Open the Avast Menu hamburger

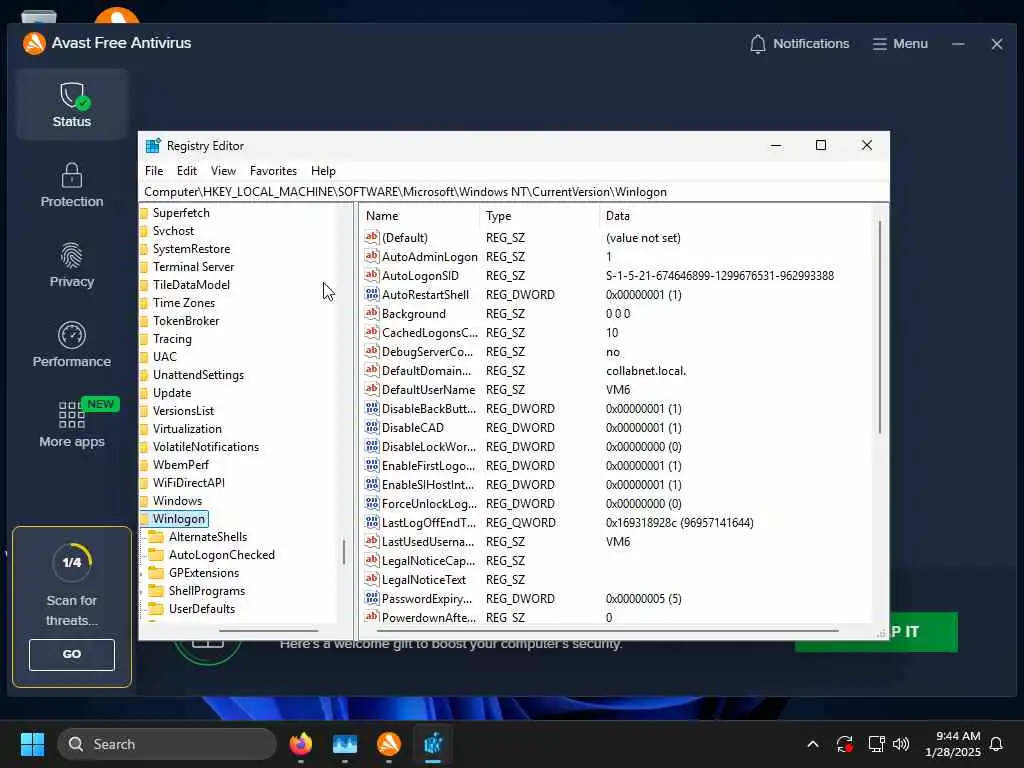[900, 44]
